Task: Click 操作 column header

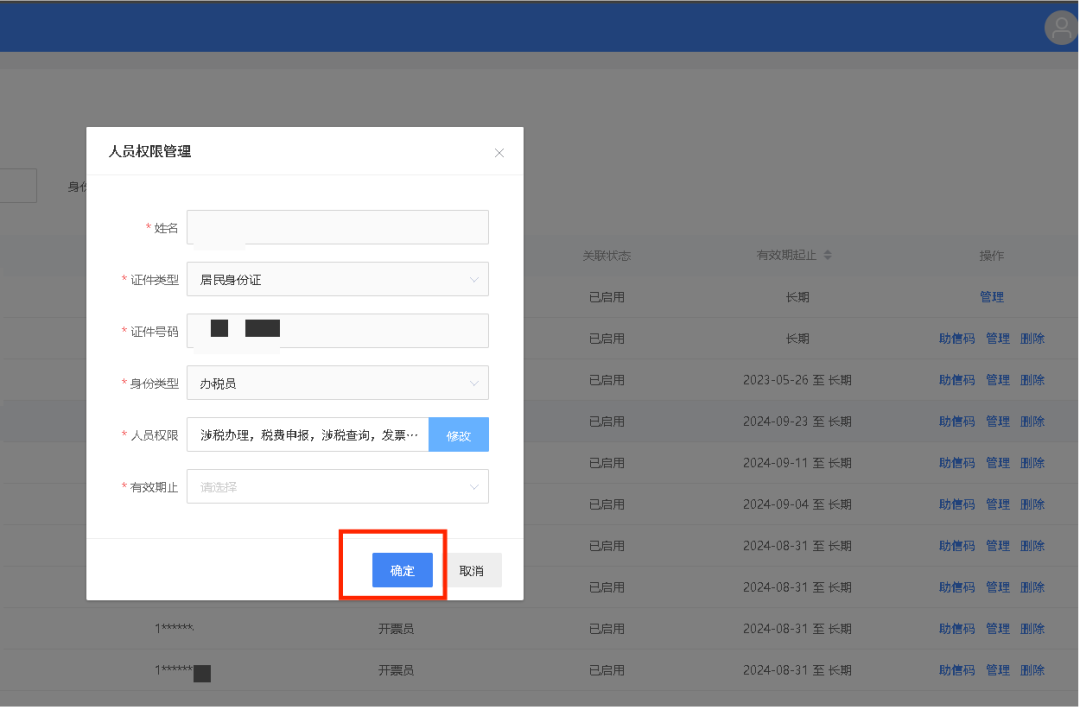Action: pos(992,256)
